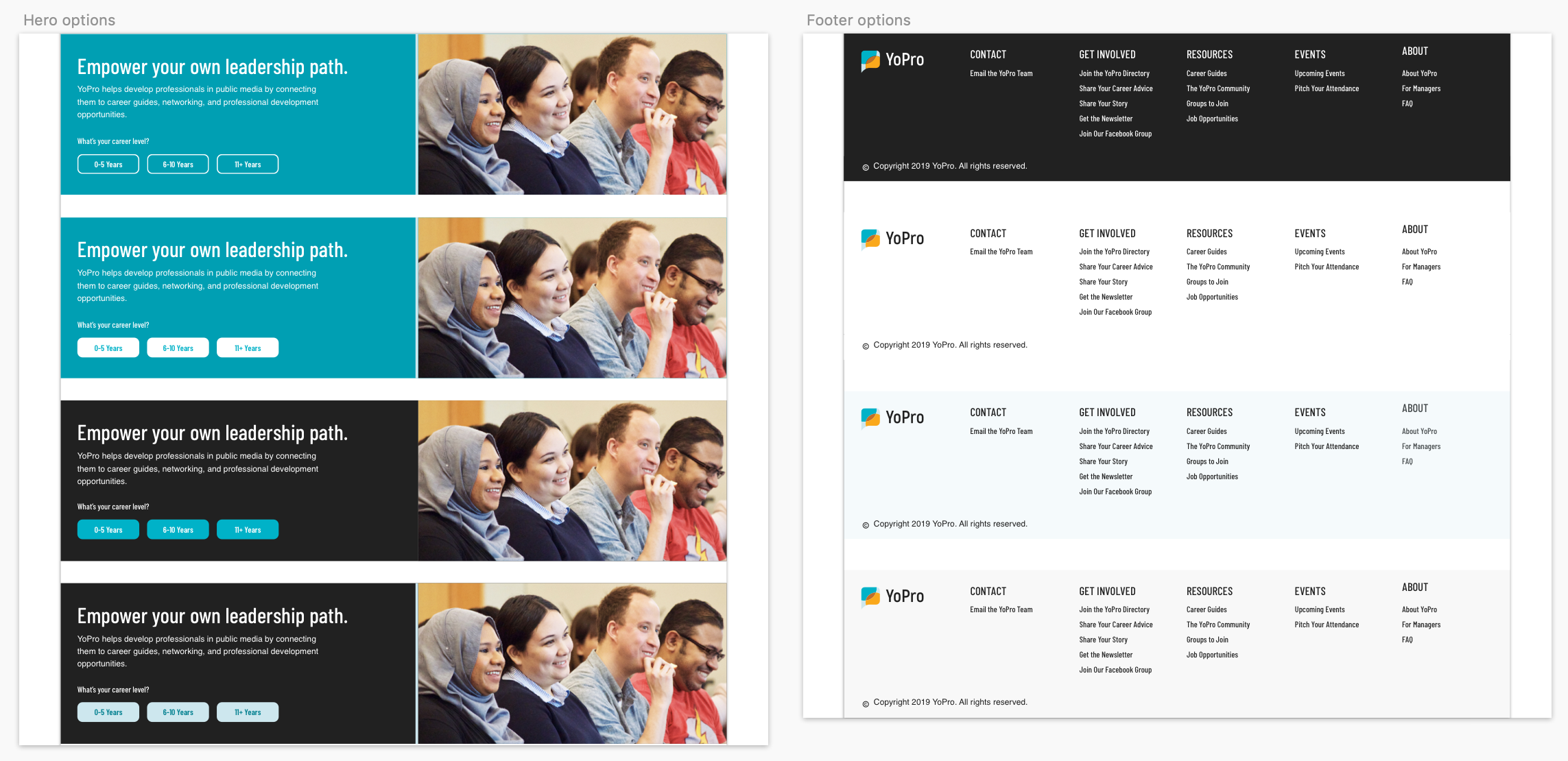Click About YoPro footer section label

tap(1419, 73)
